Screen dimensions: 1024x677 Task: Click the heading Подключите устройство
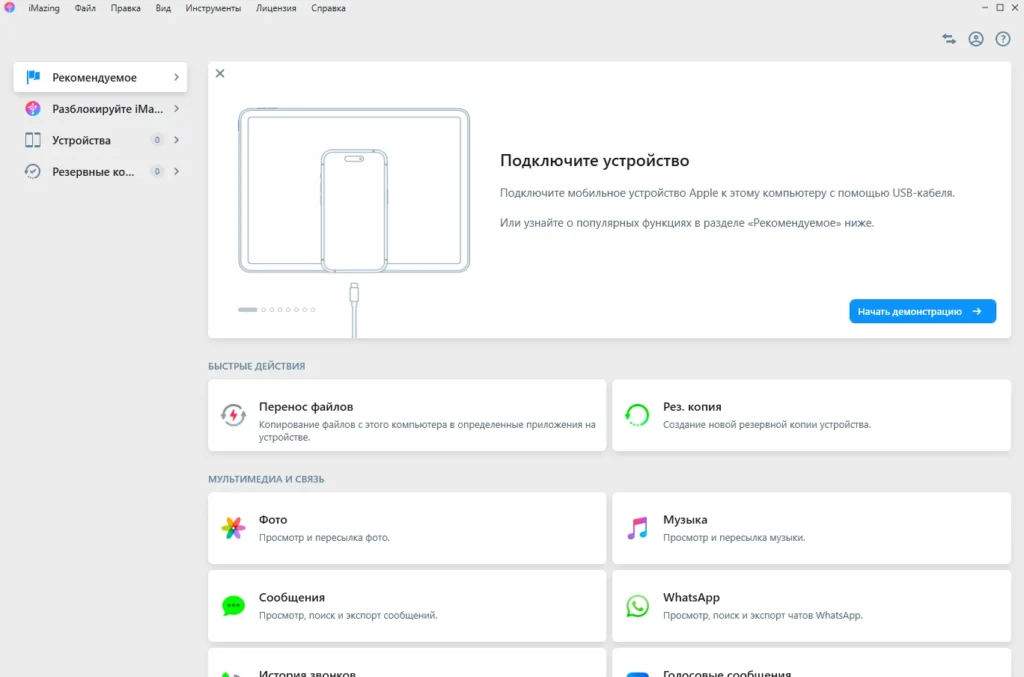pyautogui.click(x=594, y=160)
